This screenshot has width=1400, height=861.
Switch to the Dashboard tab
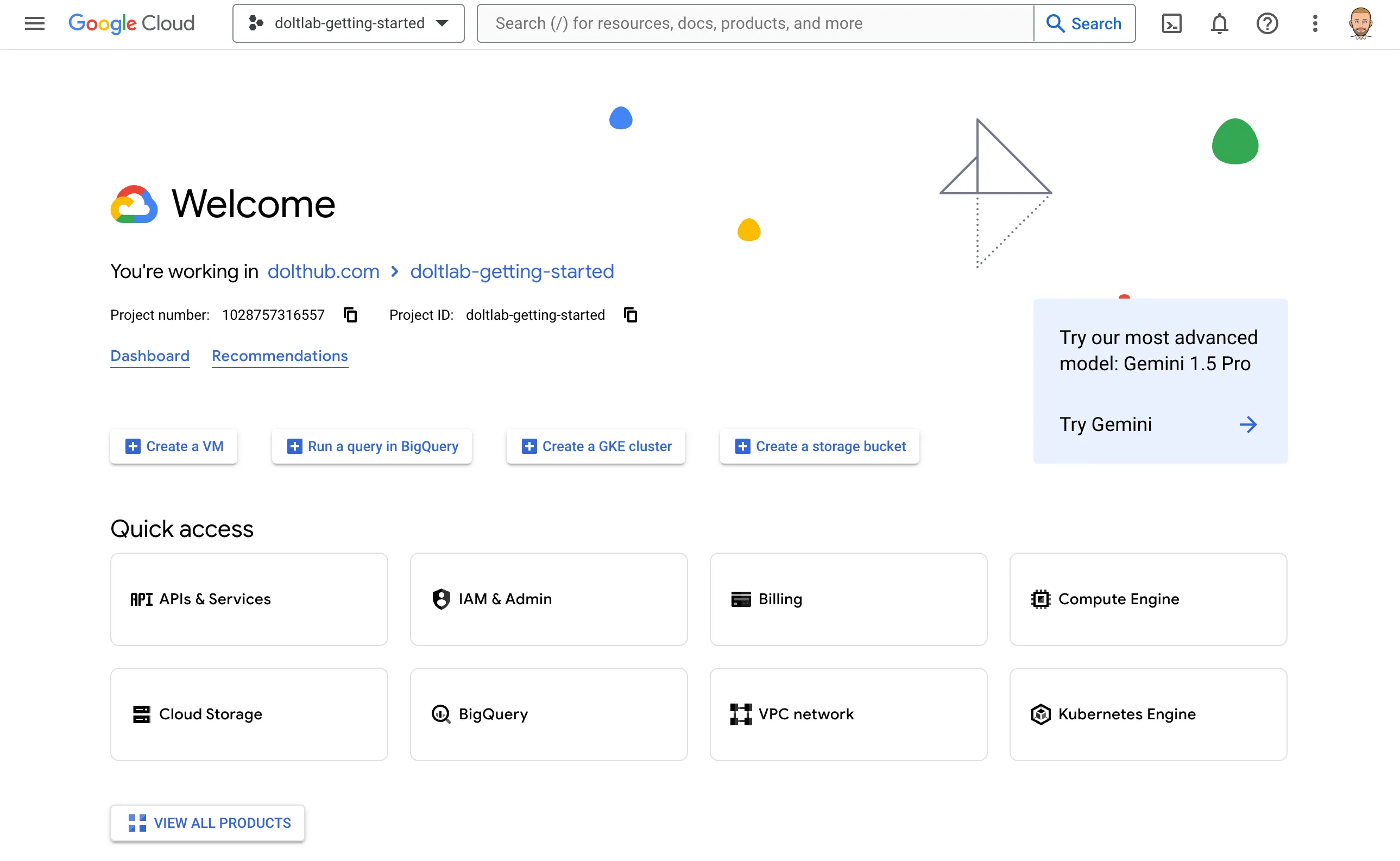pos(150,356)
